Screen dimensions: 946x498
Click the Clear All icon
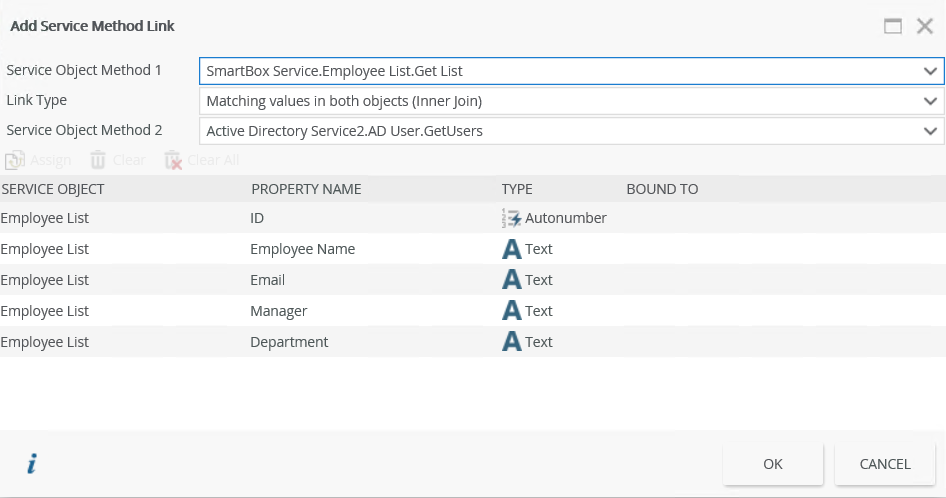[173, 160]
